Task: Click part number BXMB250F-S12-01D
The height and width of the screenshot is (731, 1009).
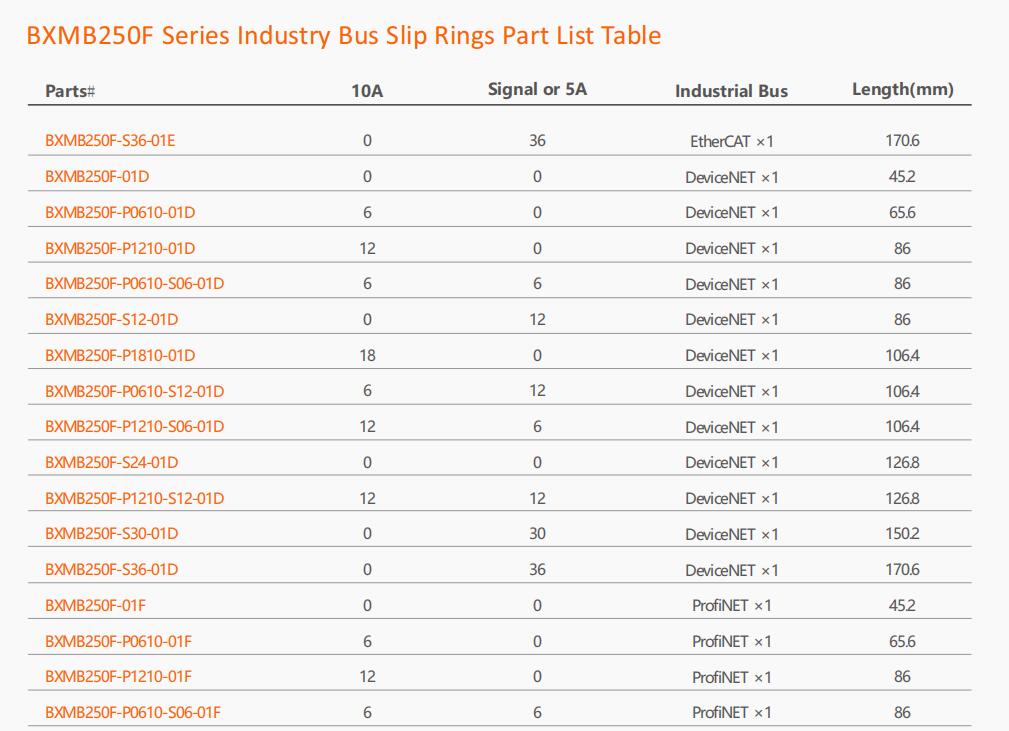Action: [x=112, y=320]
